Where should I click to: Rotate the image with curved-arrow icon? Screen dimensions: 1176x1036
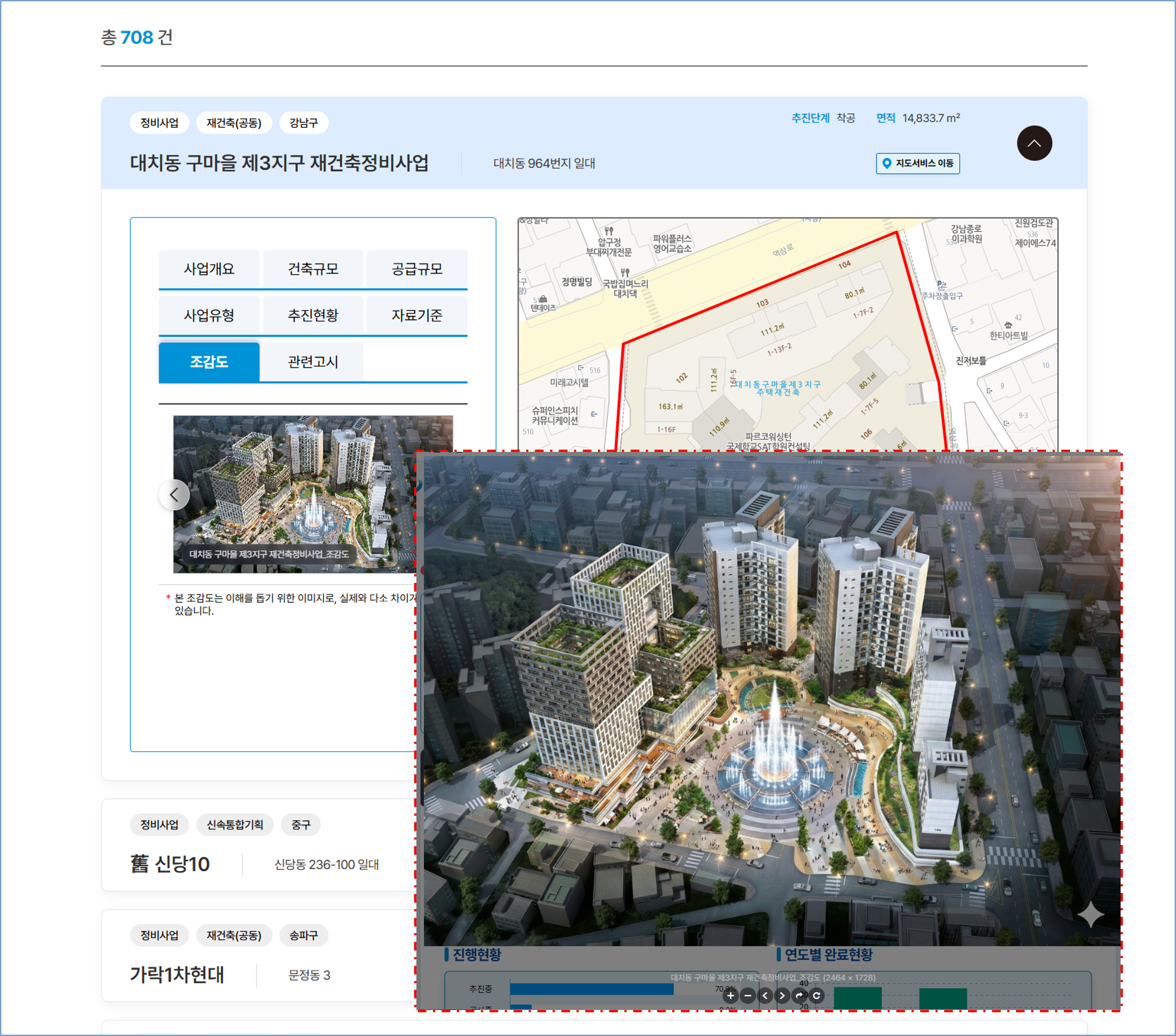click(x=799, y=995)
